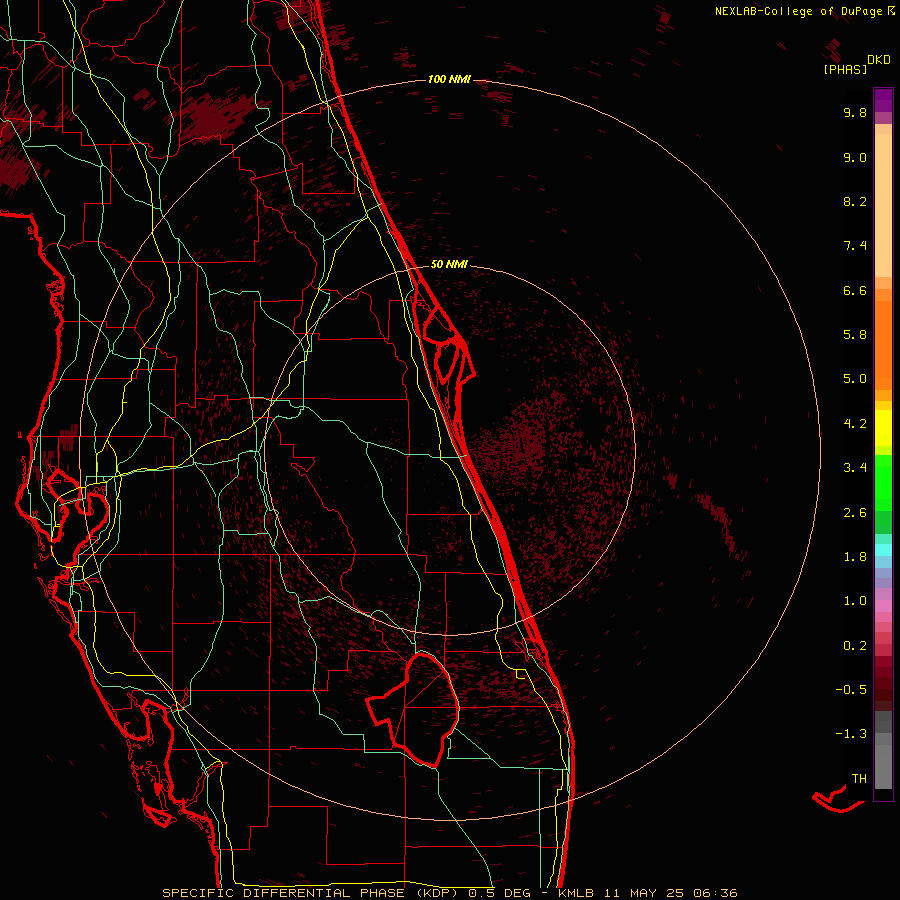Click the light peach color bar segment
Screen dimensions: 900x900
pyautogui.click(x=883, y=205)
